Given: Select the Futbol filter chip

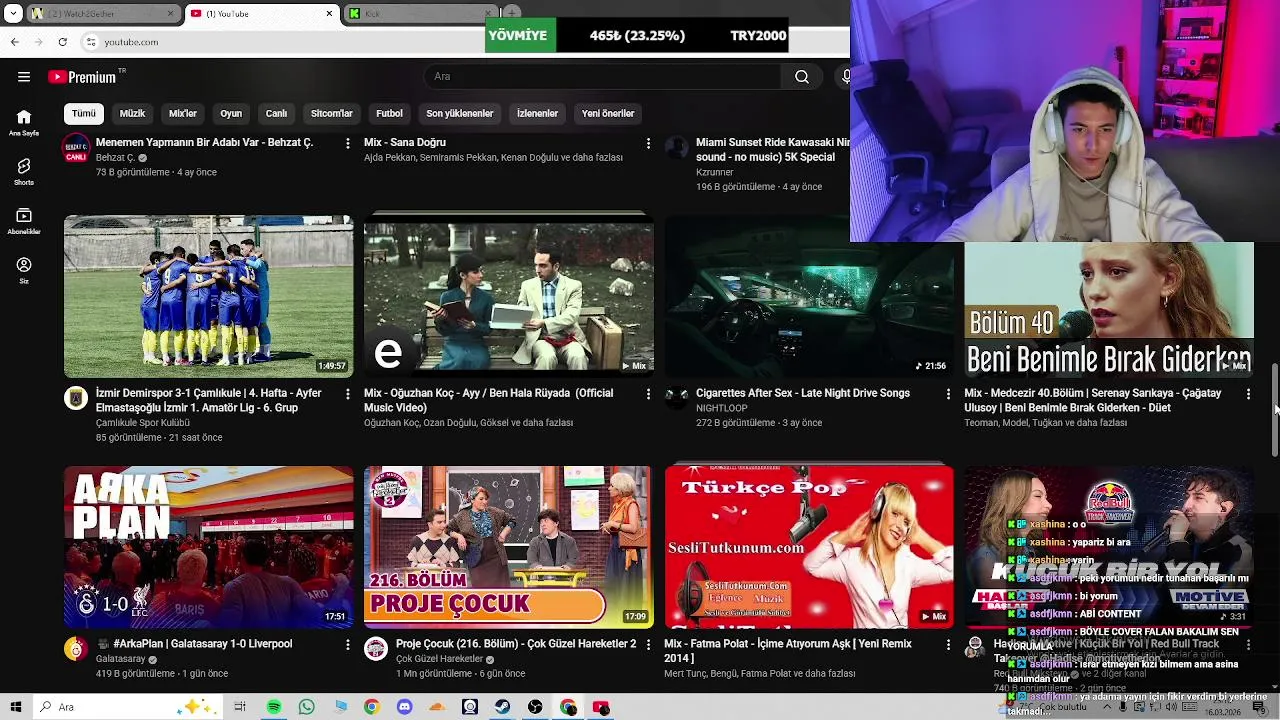Looking at the screenshot, I should coord(389,114).
